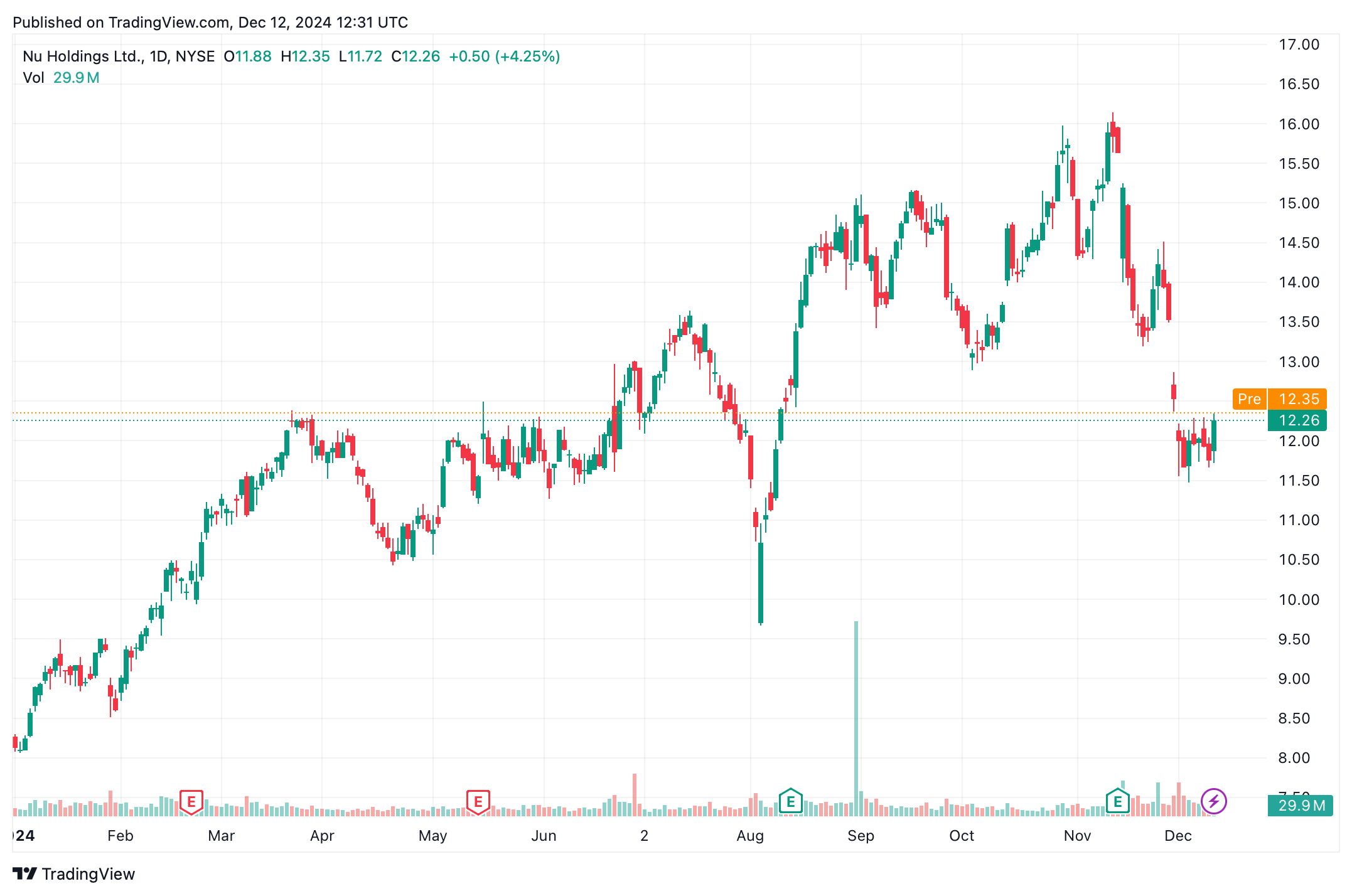
Task: Click the 12.35 pre-market price label
Action: click(1297, 399)
